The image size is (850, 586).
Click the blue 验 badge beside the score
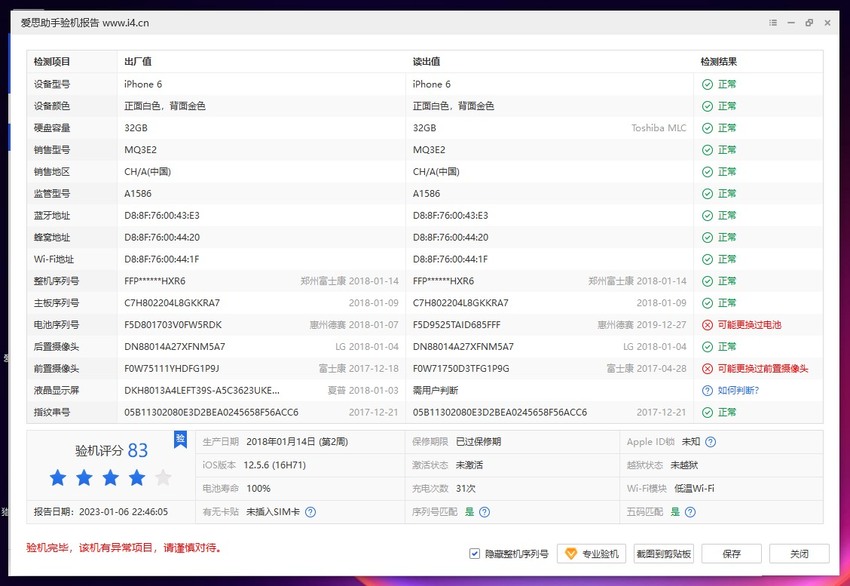tap(181, 439)
